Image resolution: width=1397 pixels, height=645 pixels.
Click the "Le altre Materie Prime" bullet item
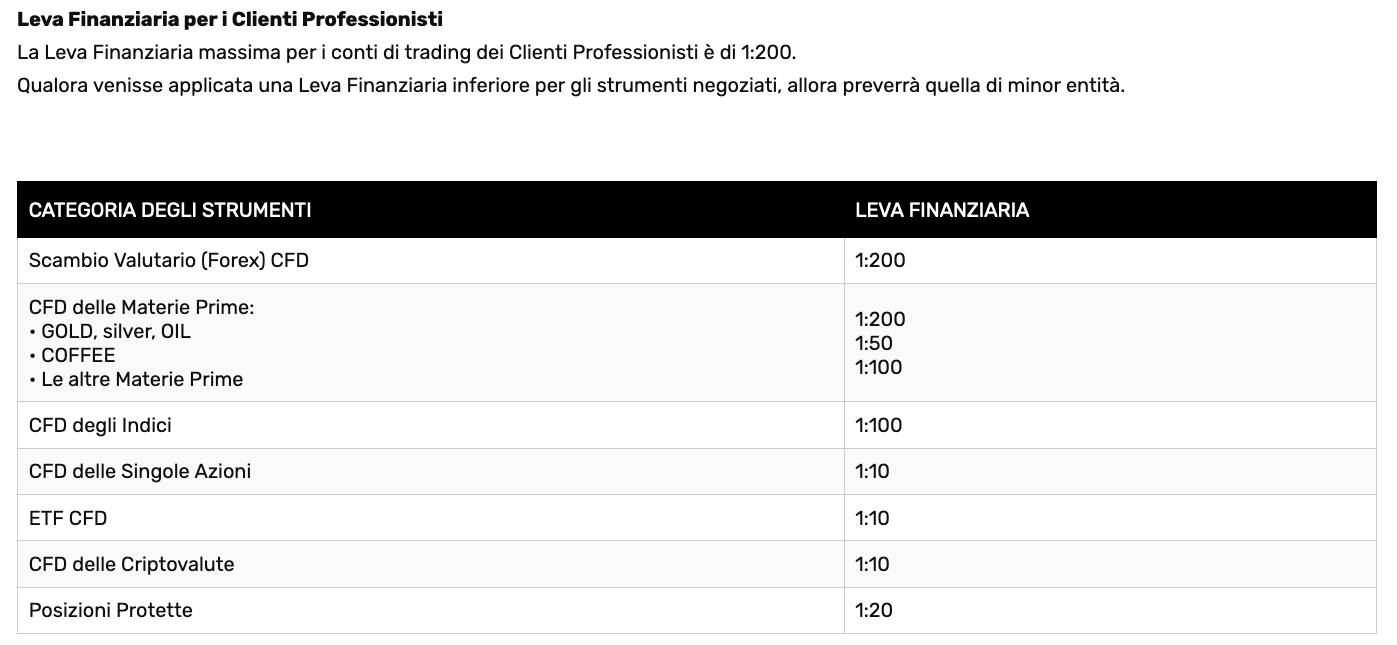coord(142,379)
